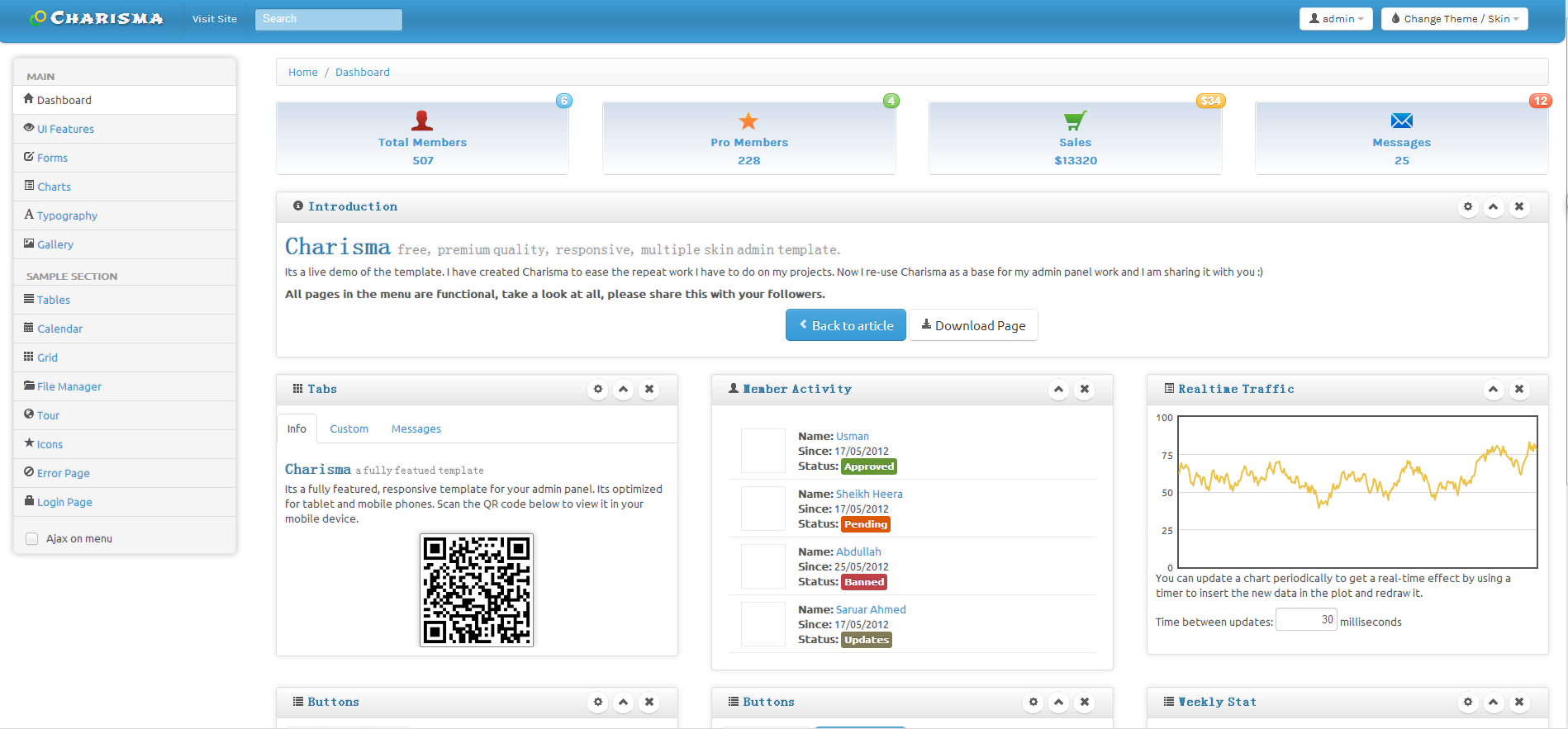The image size is (1568, 729).
Task: Click the Dashboard breadcrumb link
Action: (363, 73)
